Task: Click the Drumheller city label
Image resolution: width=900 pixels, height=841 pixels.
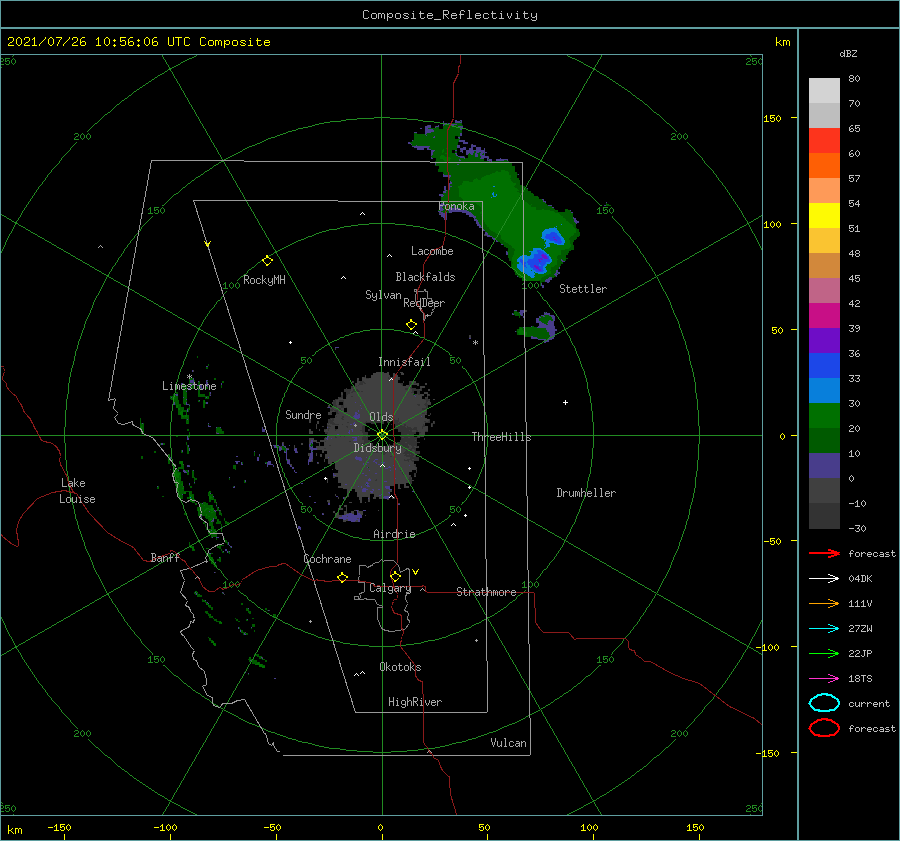Action: (585, 493)
